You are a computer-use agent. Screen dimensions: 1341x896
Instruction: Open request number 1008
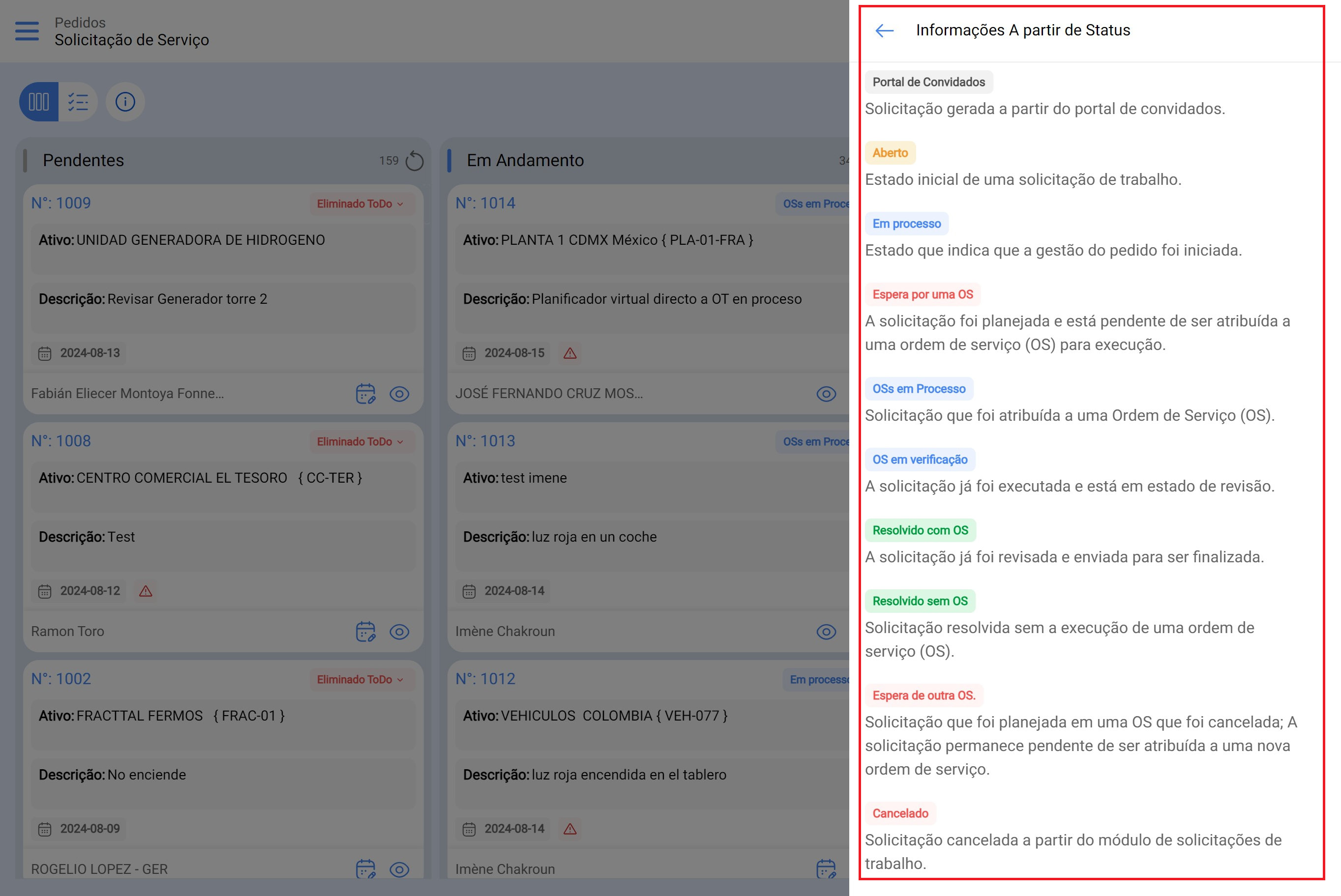point(61,440)
